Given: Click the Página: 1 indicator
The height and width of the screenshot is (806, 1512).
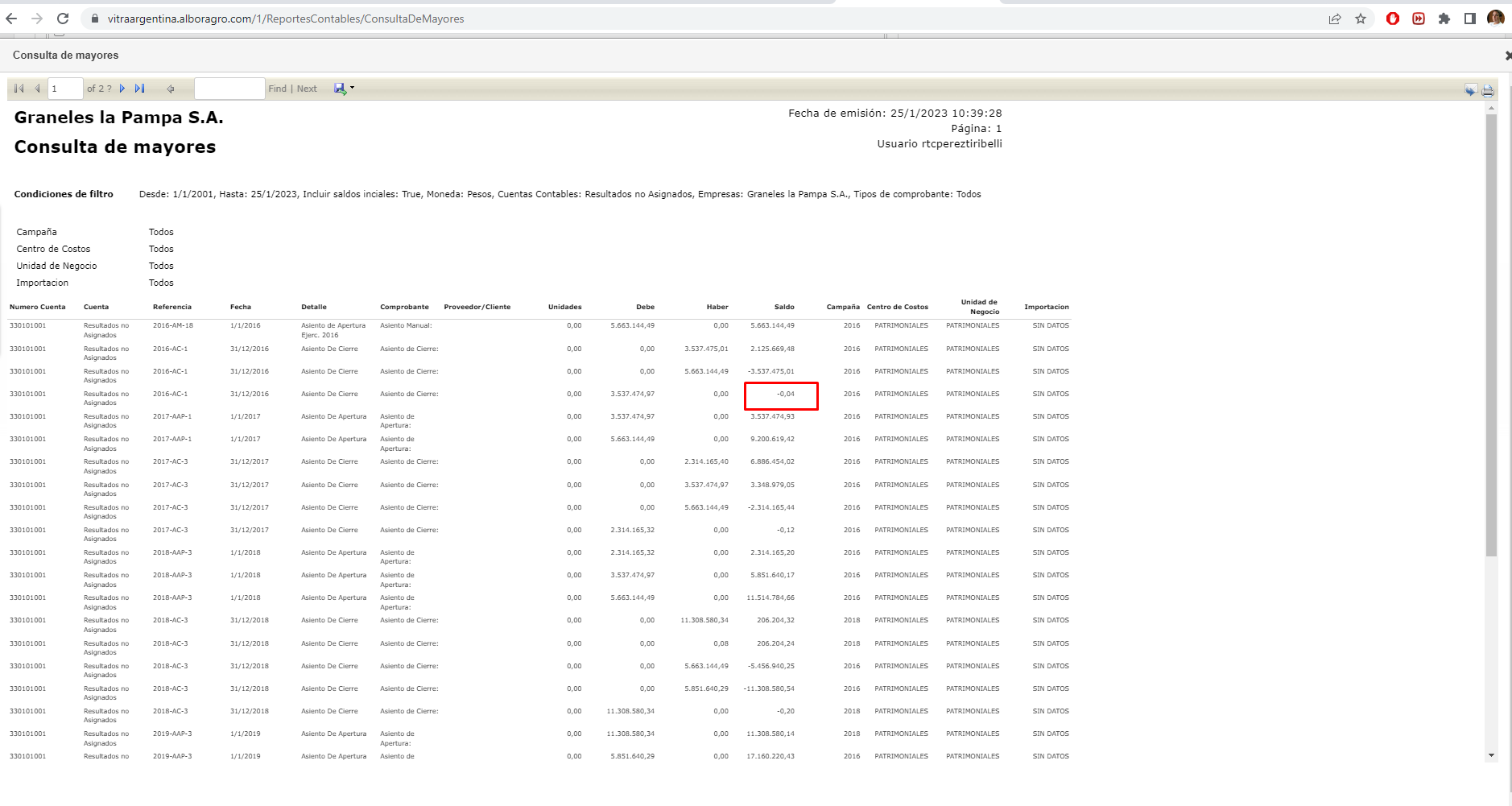Looking at the screenshot, I should click(x=977, y=129).
